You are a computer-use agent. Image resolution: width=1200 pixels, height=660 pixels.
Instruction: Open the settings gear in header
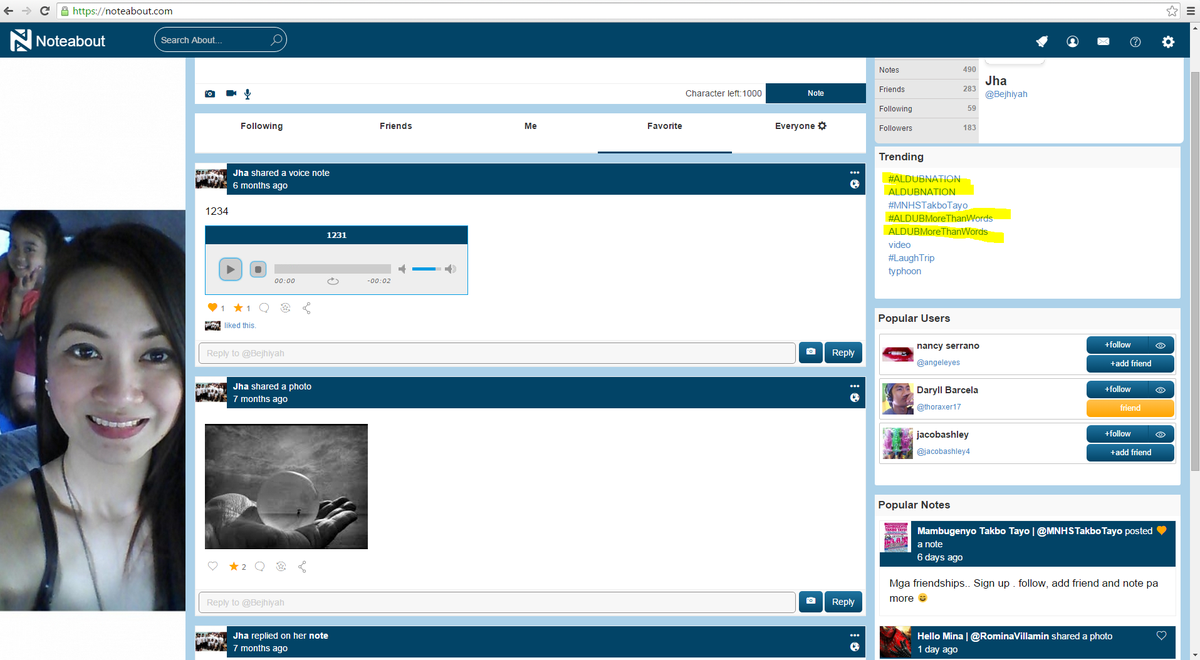click(1168, 42)
